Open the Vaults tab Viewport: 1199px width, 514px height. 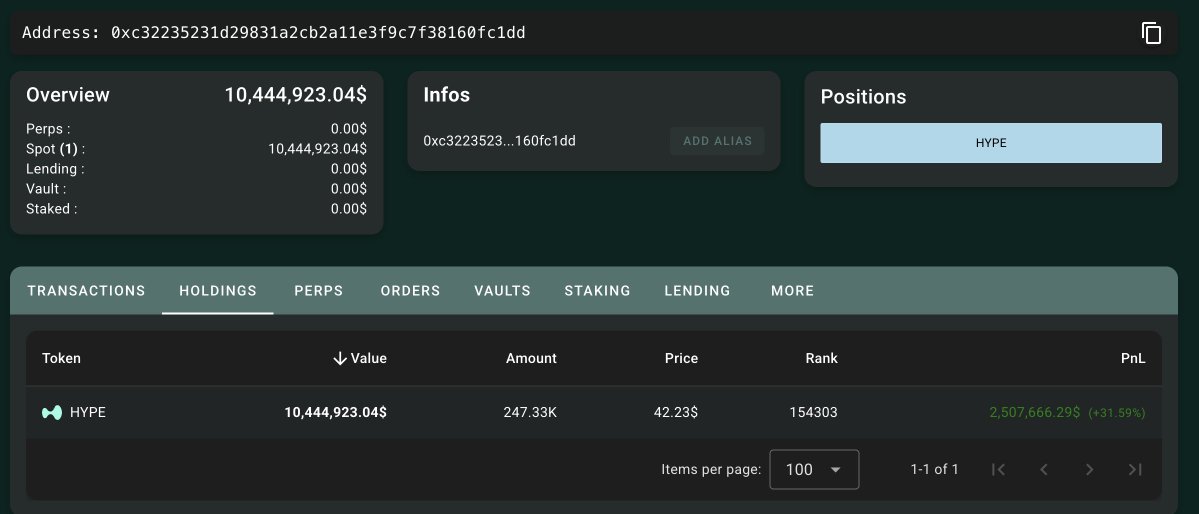pos(502,291)
